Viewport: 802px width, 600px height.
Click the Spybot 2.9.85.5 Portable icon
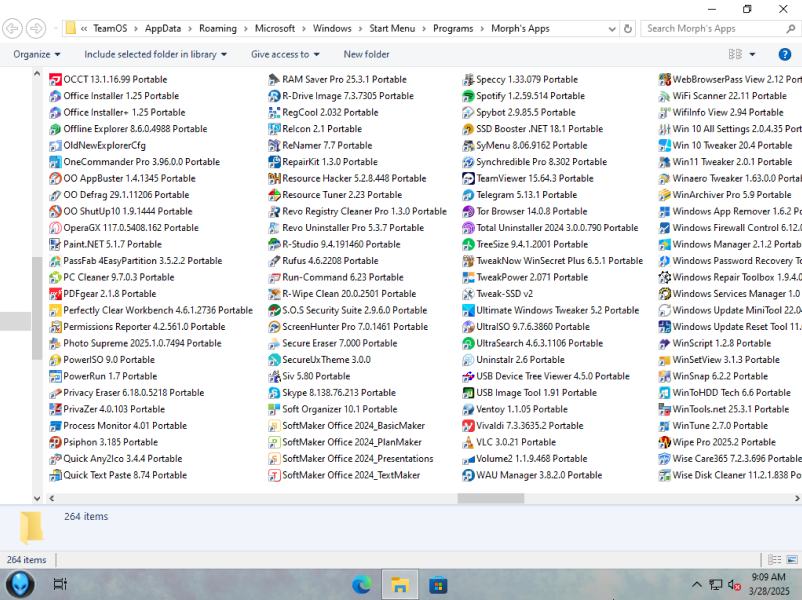[x=468, y=113]
